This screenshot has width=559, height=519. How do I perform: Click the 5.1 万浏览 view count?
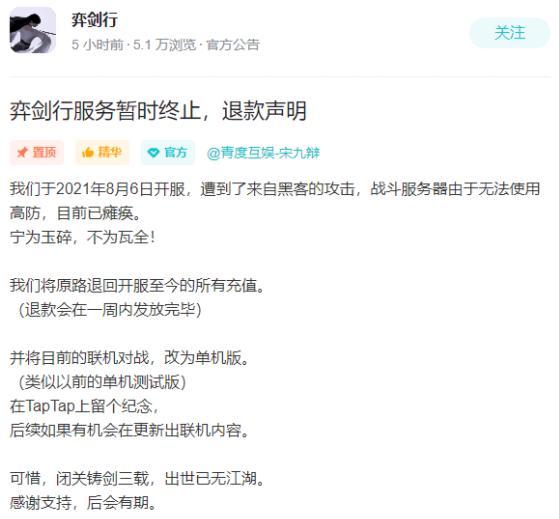tap(164, 45)
